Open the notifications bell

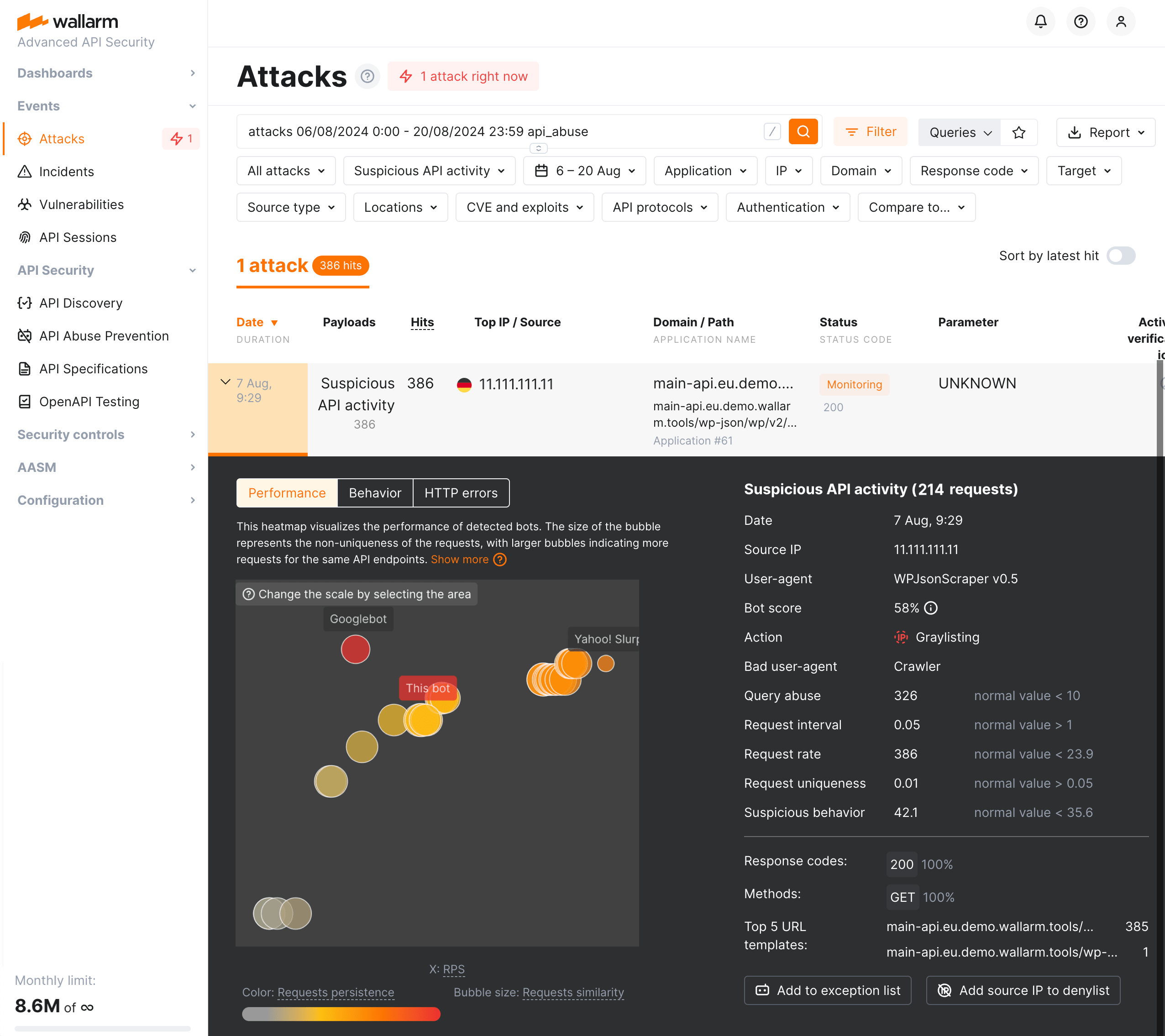click(1040, 21)
